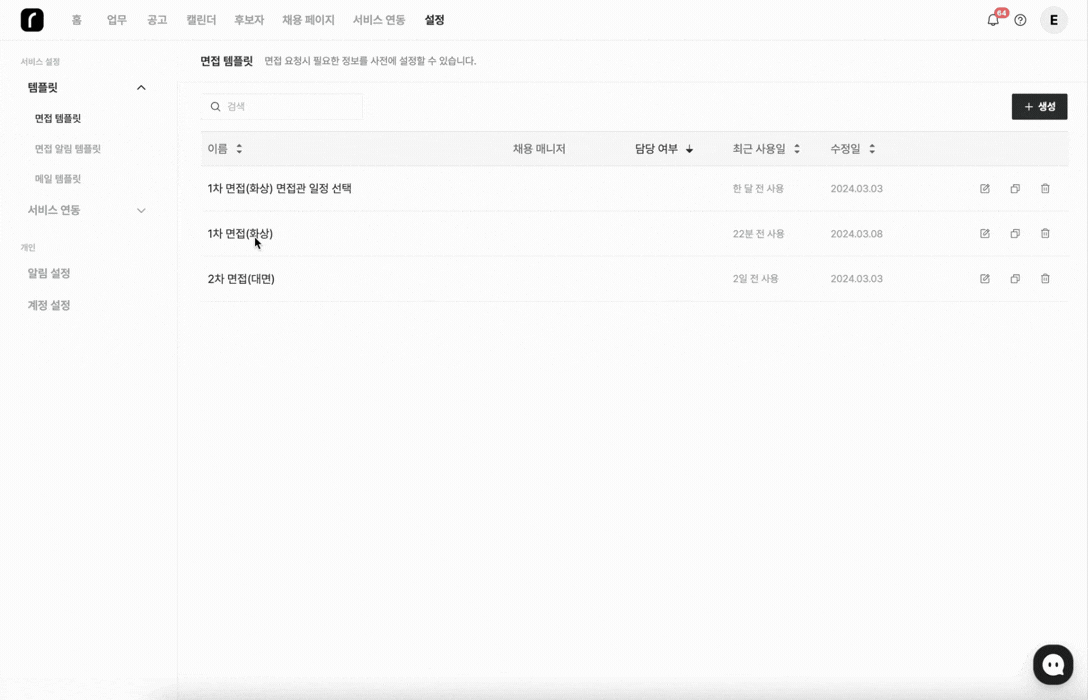The width and height of the screenshot is (1088, 700).
Task: Go to the 캘린더 menu
Action: coord(201,20)
